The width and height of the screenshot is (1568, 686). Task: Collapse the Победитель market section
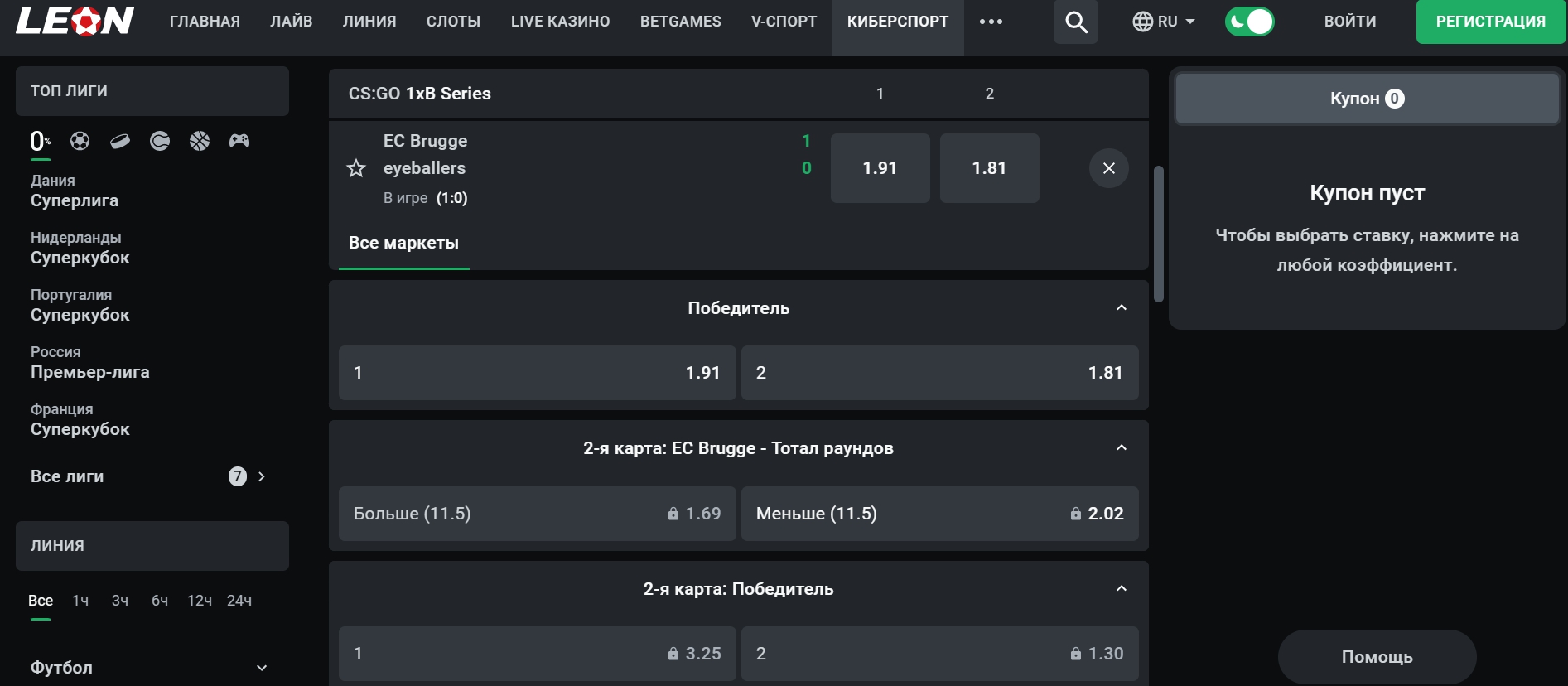point(1122,308)
